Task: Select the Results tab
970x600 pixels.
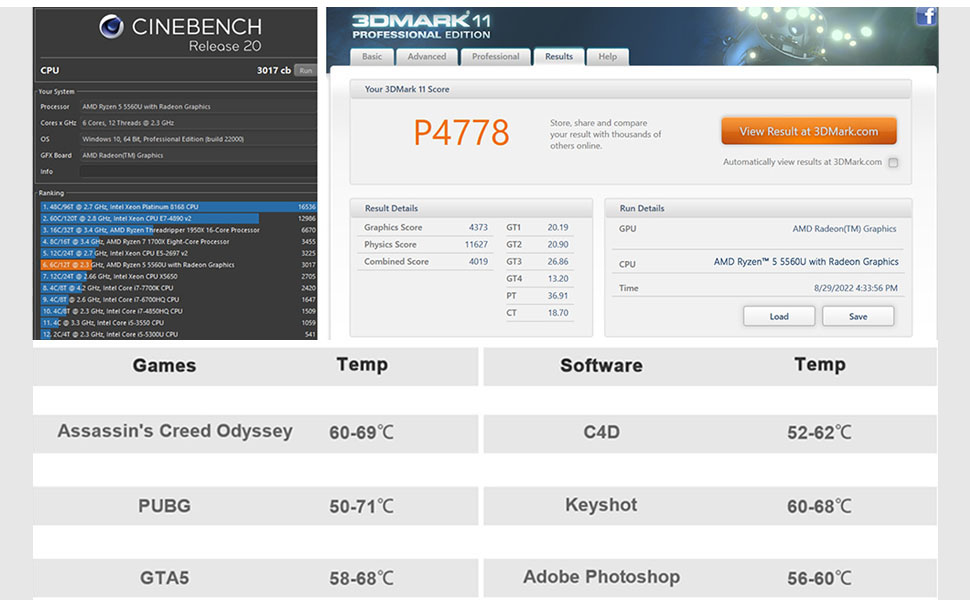Action: [559, 56]
